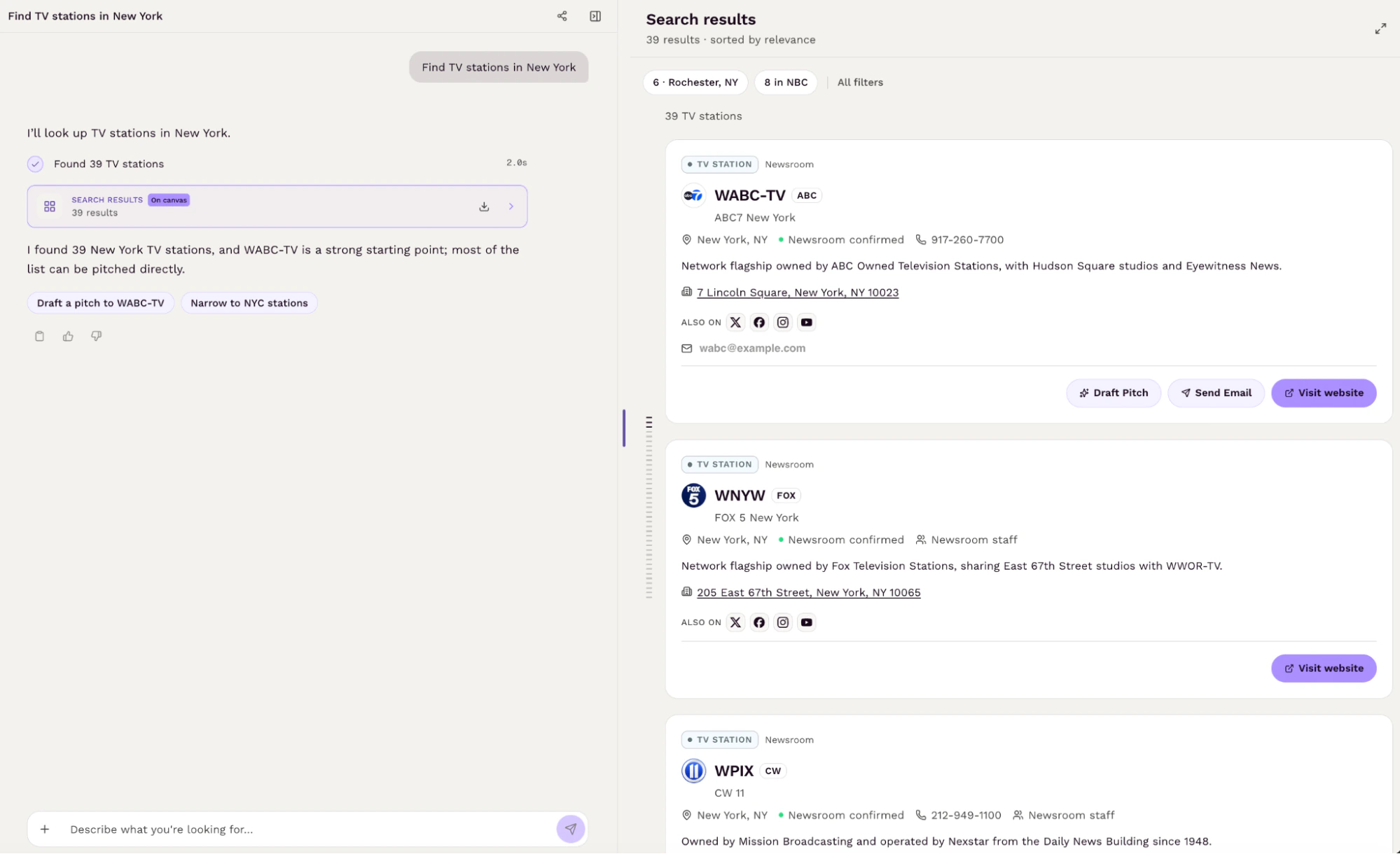
Task: Click WPIX phone number 212-949-1100
Action: point(966,815)
